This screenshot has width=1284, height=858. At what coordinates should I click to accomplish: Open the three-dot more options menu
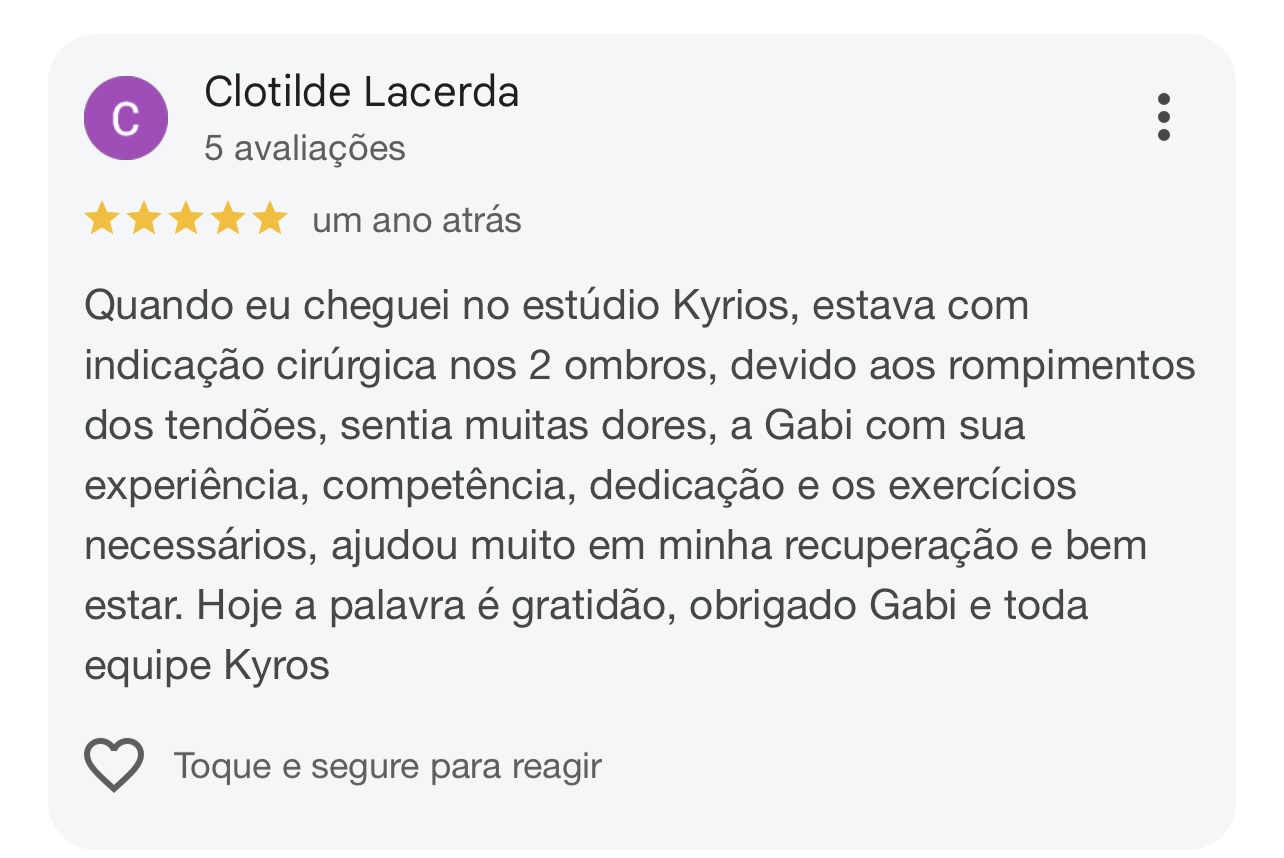(1163, 118)
